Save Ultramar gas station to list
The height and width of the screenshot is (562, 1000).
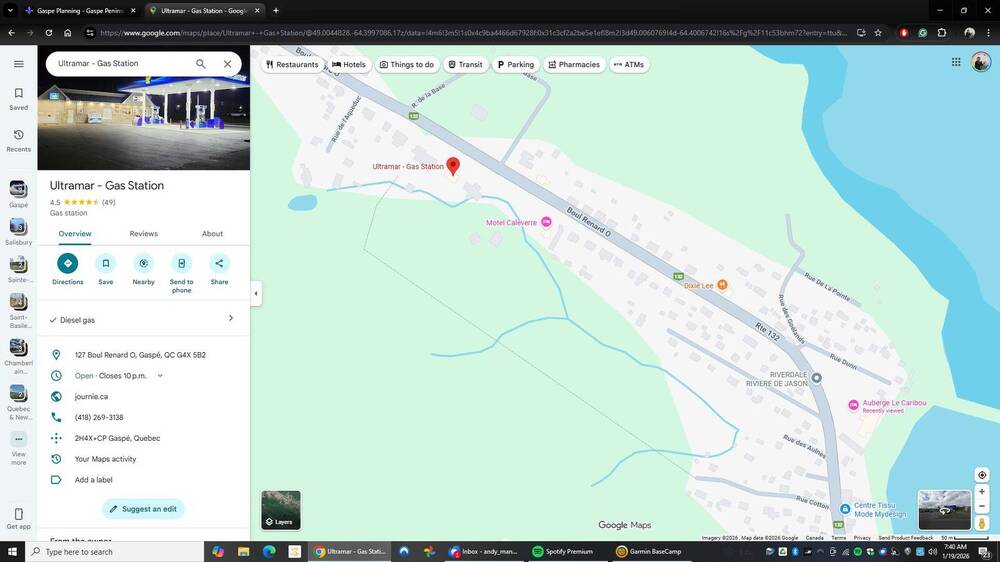pyautogui.click(x=105, y=264)
